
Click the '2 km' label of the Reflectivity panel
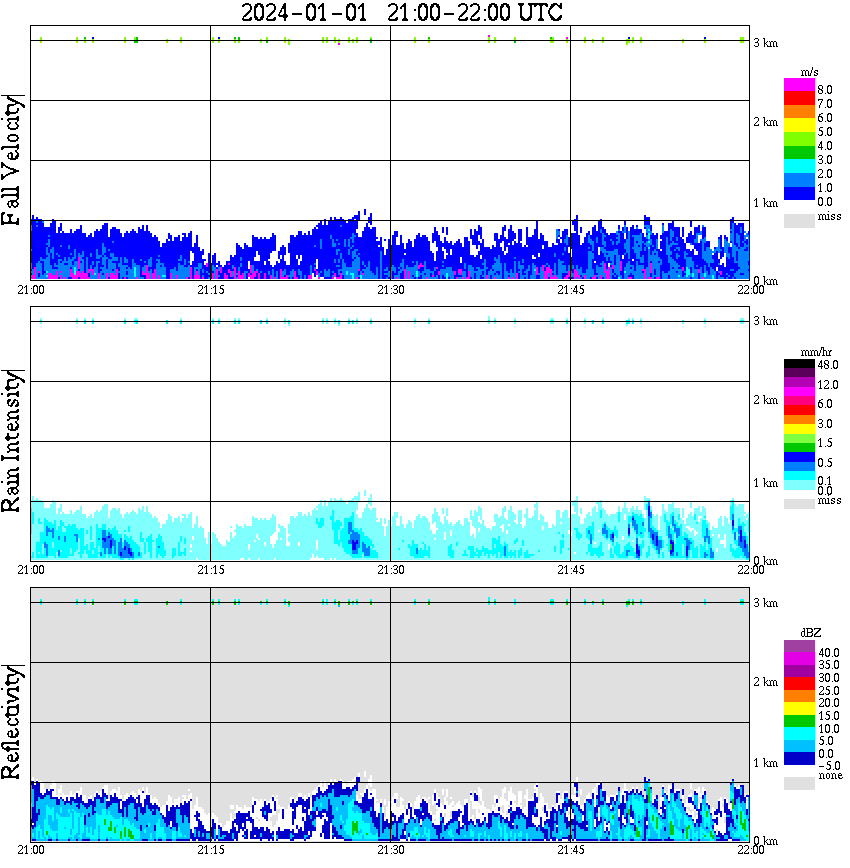[x=765, y=682]
